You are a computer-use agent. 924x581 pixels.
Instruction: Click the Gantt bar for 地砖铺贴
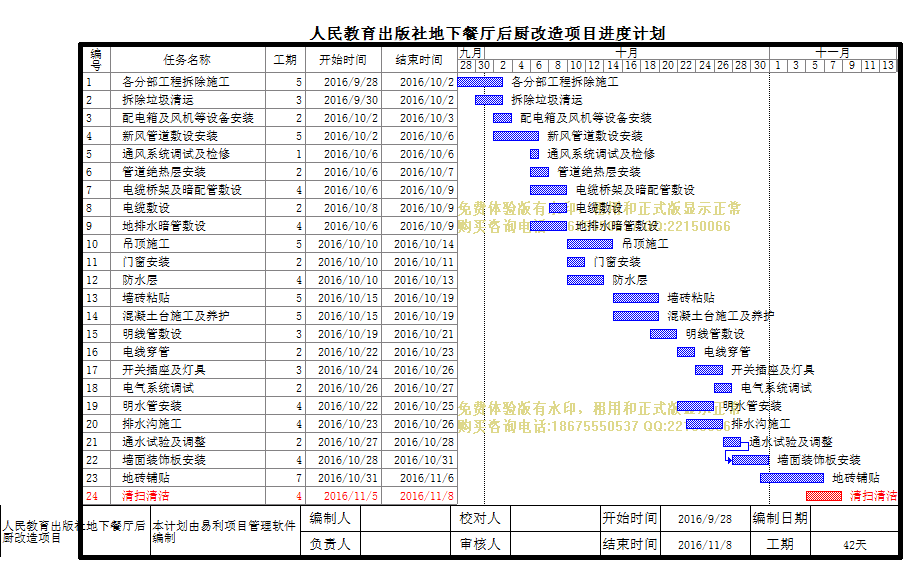pyautogui.click(x=792, y=478)
